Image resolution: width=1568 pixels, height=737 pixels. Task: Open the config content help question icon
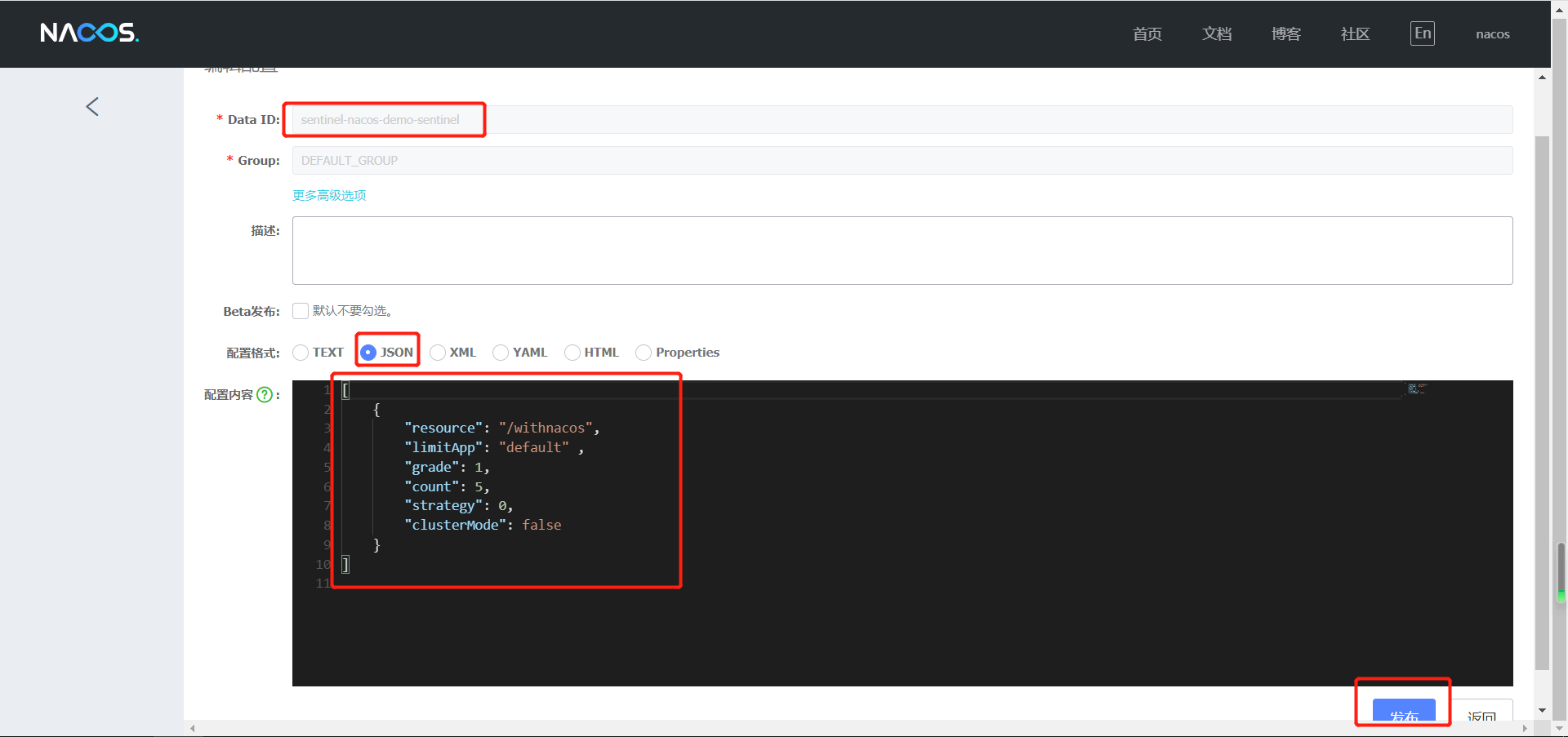point(265,395)
